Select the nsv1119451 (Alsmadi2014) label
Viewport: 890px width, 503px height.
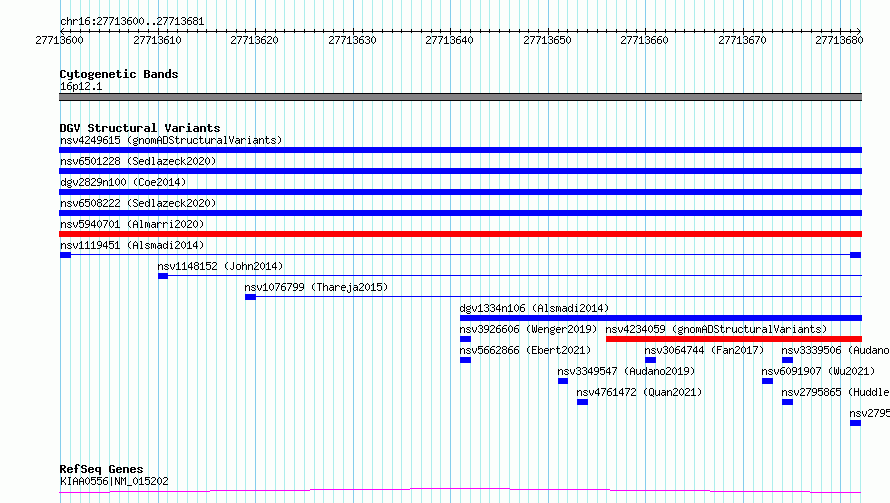point(132,245)
